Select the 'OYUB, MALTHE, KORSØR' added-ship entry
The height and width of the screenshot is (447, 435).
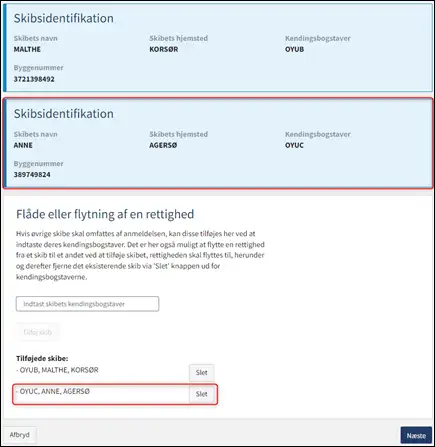[x=57, y=370]
